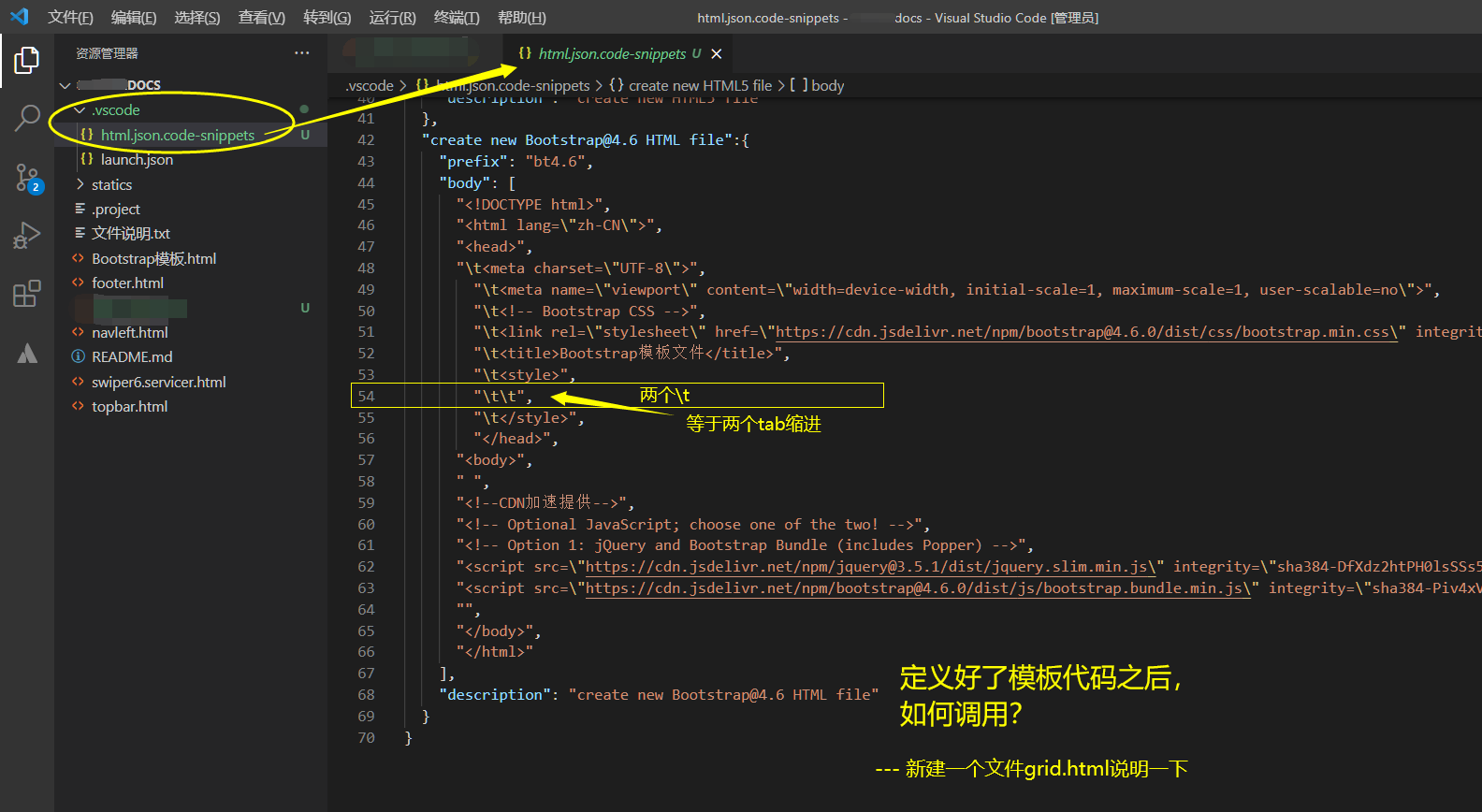Open the 编辑(E) menu
This screenshot has width=1482, height=812.
coord(134,18)
